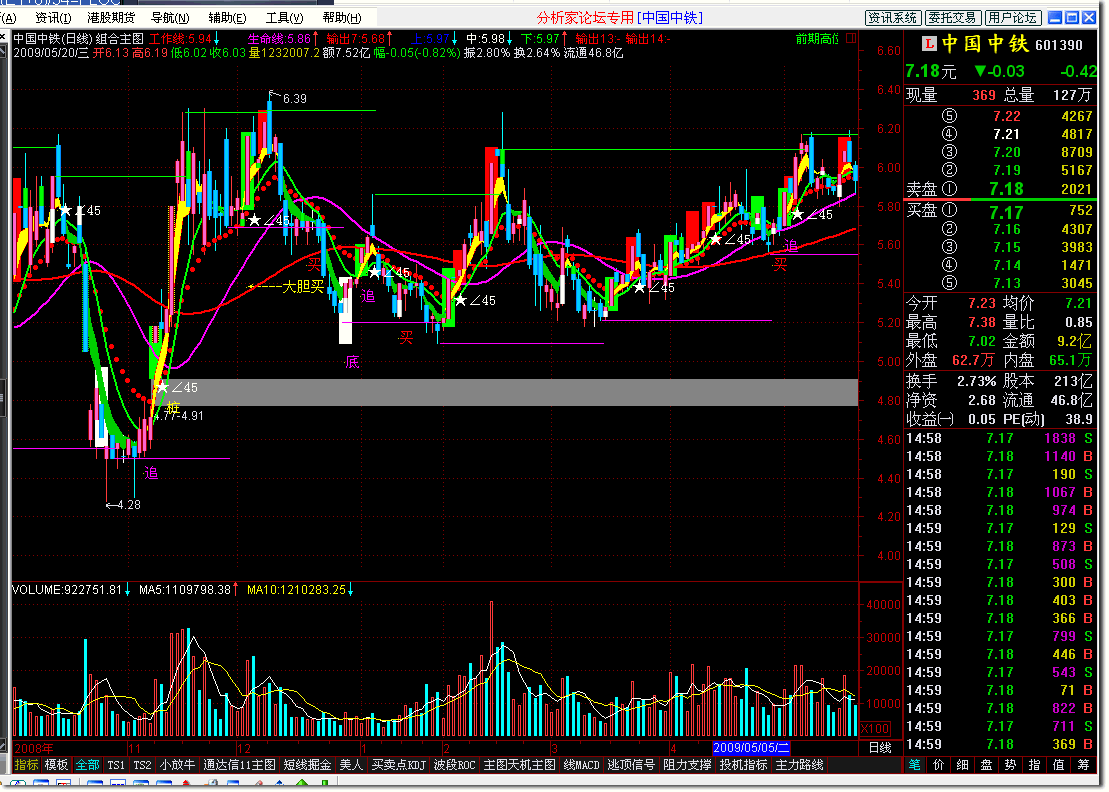Switch to the 笔 tab
The height and width of the screenshot is (792, 1109).
tap(915, 765)
